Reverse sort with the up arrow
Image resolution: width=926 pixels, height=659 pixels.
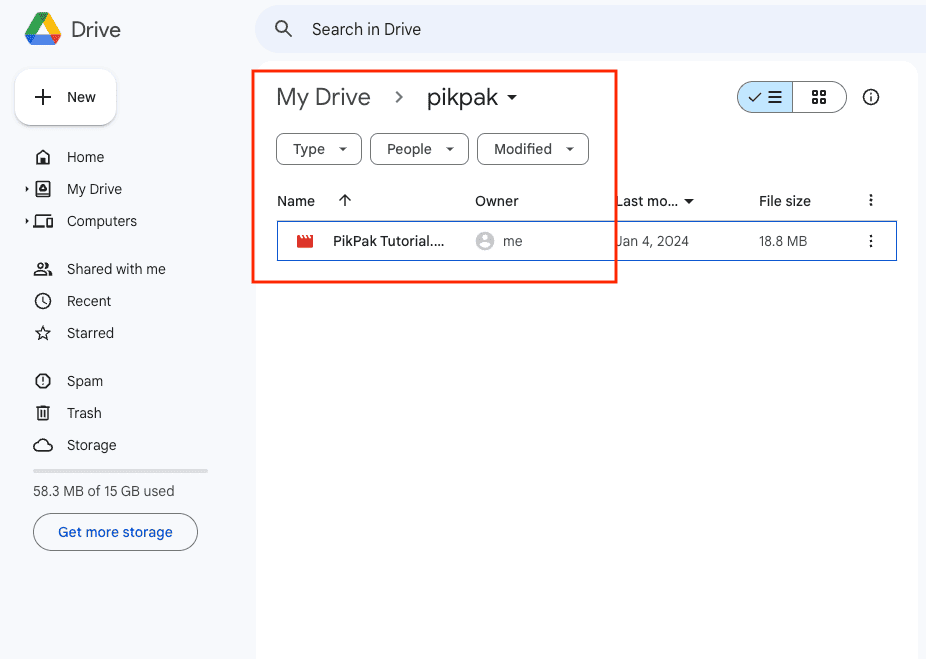pyautogui.click(x=345, y=201)
